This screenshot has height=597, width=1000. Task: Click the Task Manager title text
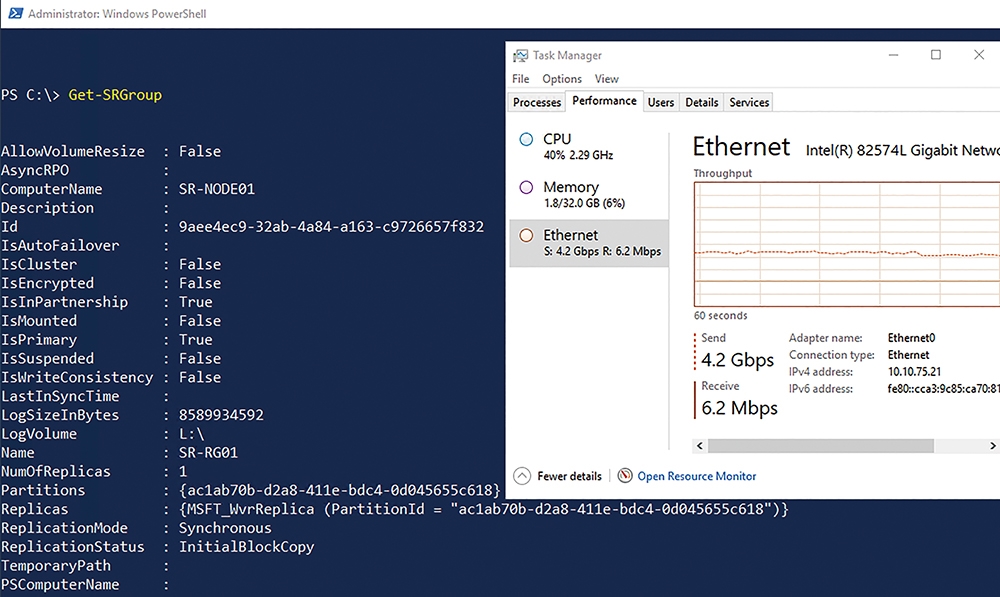(x=567, y=55)
